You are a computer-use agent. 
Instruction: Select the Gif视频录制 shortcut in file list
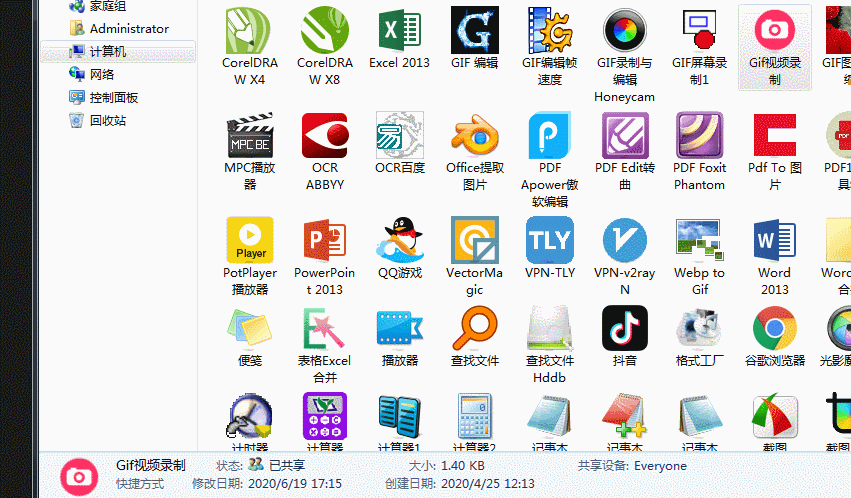[x=774, y=47]
